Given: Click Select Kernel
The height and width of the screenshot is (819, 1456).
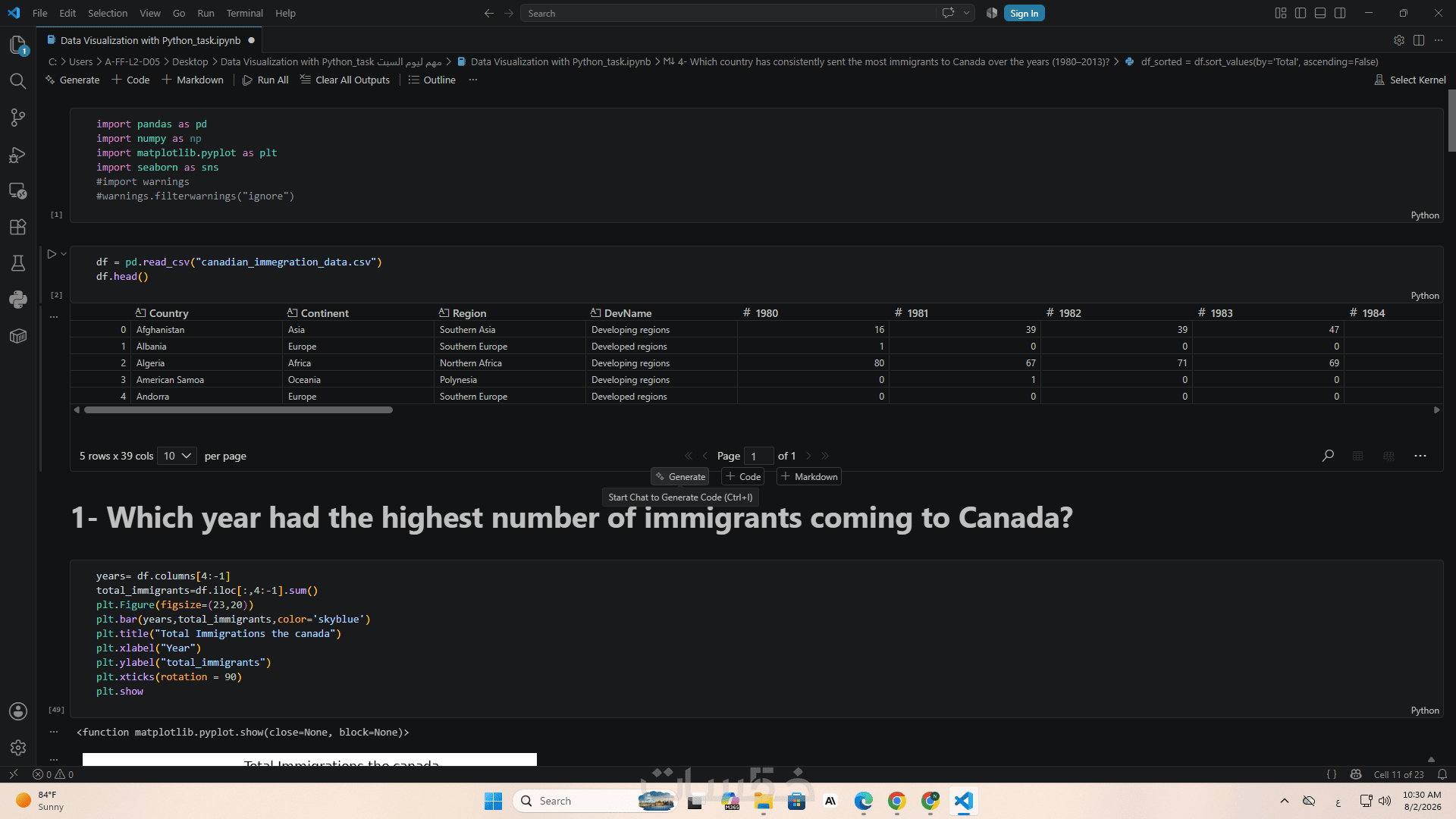Looking at the screenshot, I should (1410, 80).
